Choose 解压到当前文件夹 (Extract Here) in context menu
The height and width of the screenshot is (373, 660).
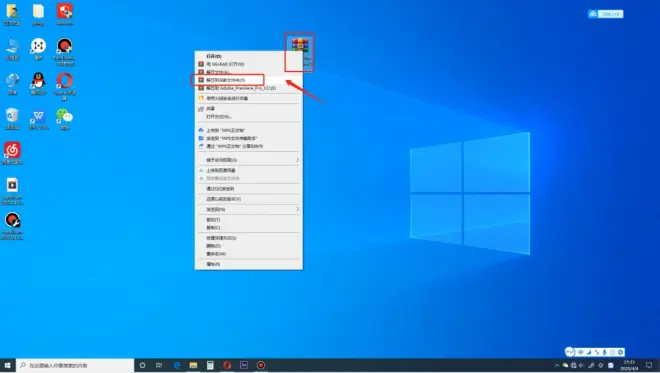pos(248,80)
